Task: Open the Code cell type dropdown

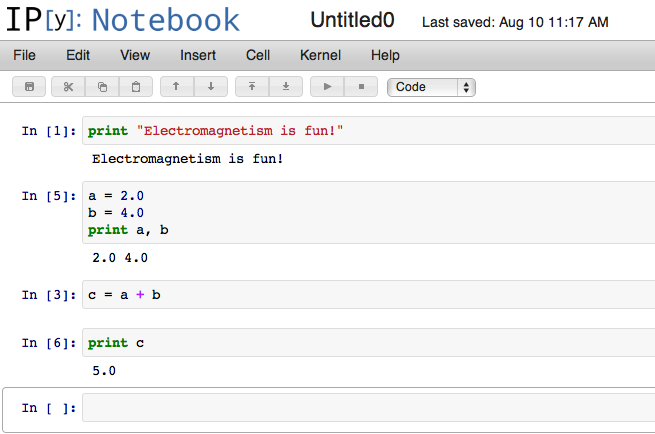Action: (x=431, y=87)
